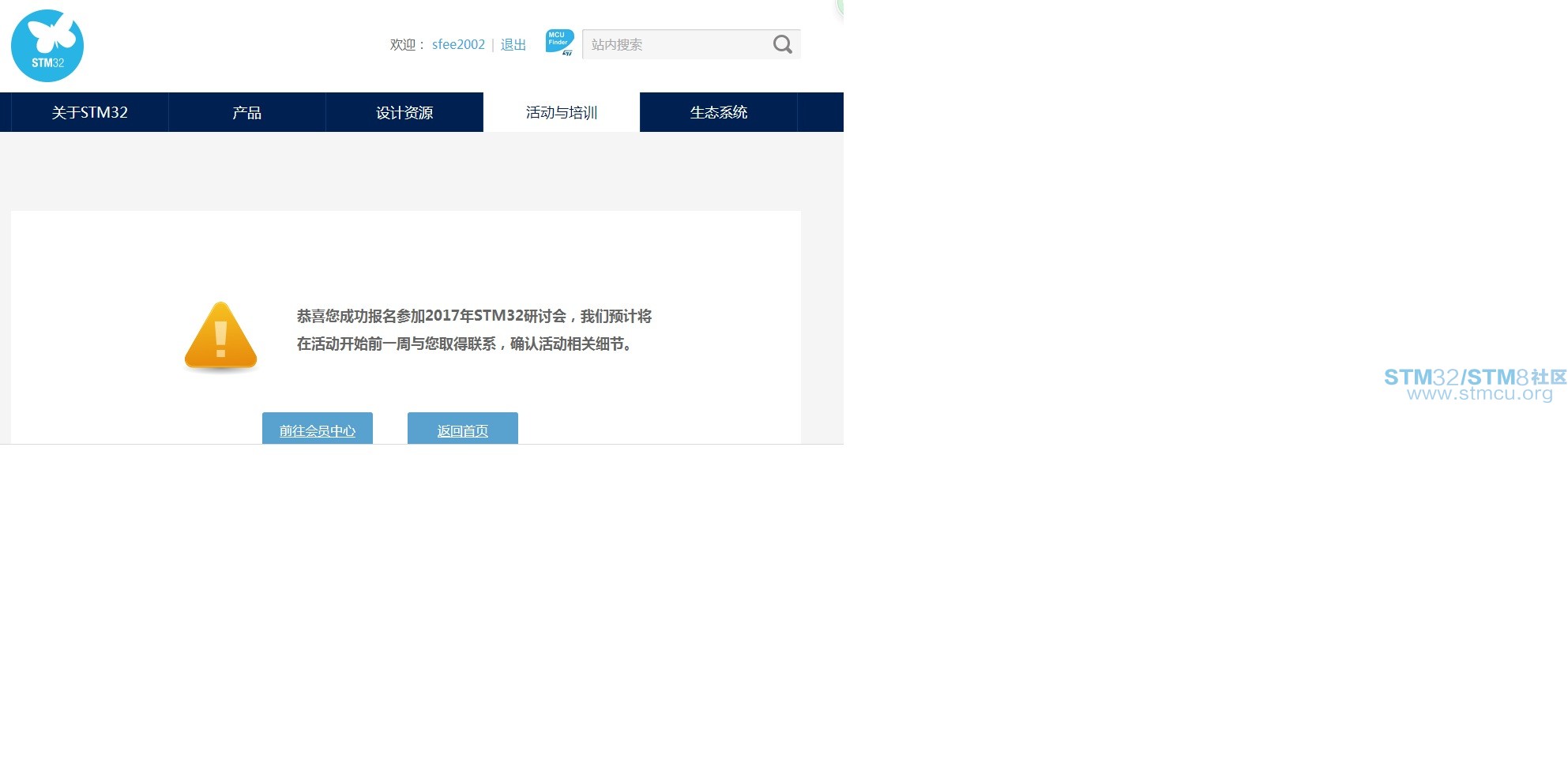Viewport: 1568px width, 774px height.
Task: Open the sfee2002 user profile link
Action: click(x=458, y=44)
